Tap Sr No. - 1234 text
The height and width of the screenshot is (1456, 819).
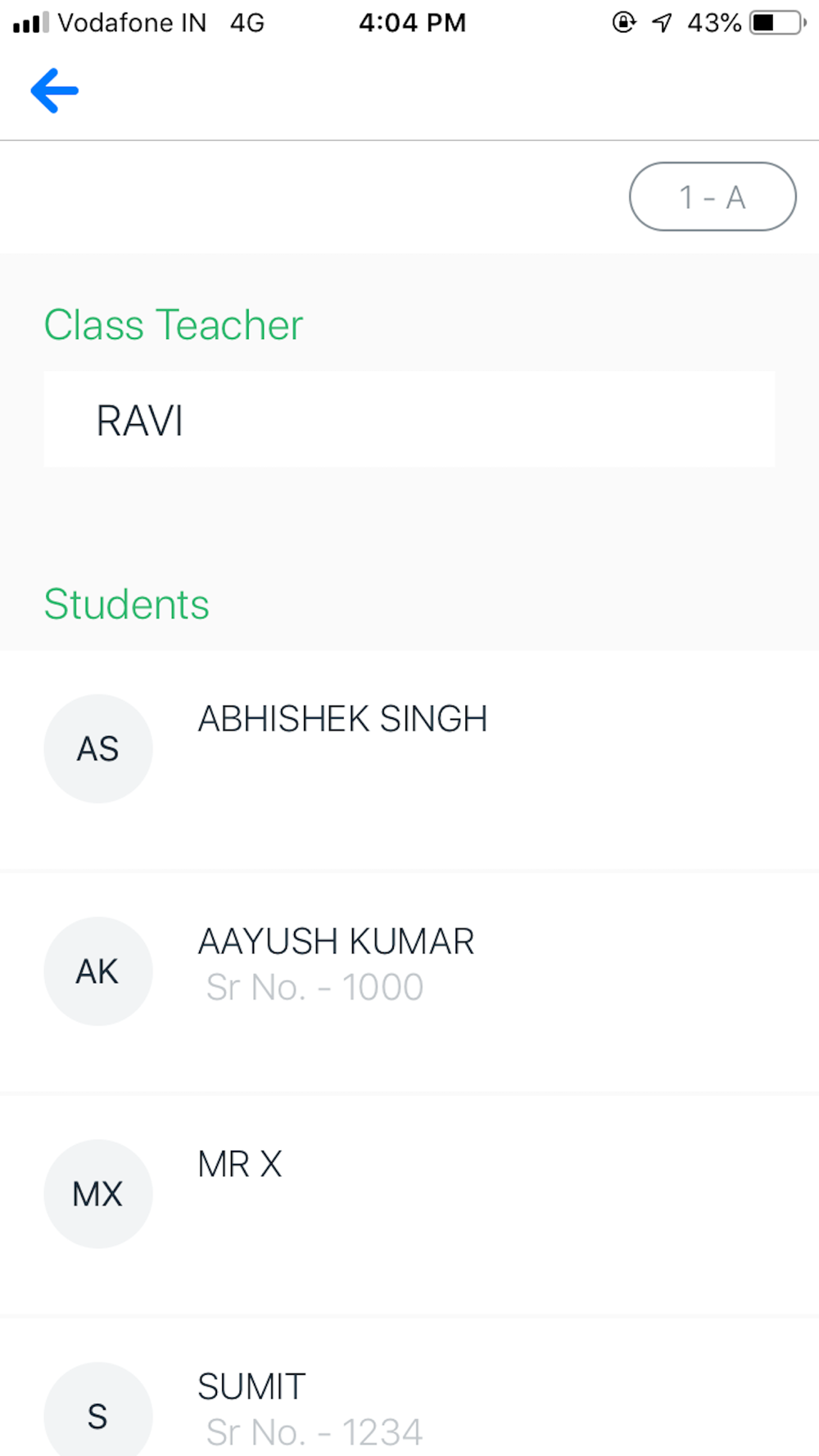tap(314, 1433)
